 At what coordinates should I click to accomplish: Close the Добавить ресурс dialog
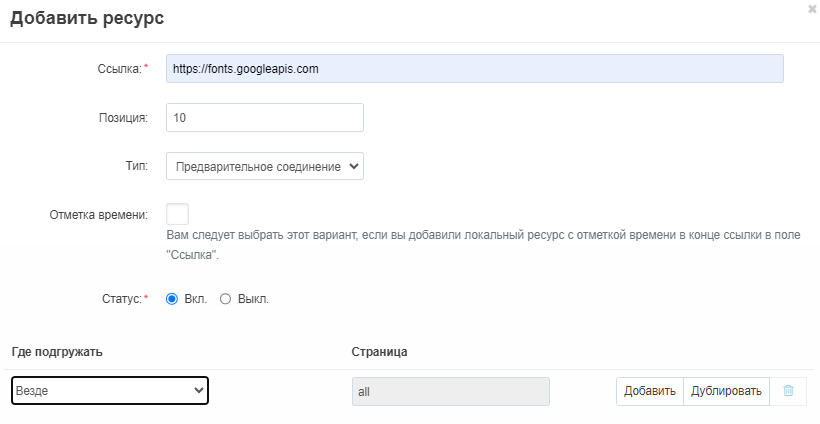[x=812, y=8]
